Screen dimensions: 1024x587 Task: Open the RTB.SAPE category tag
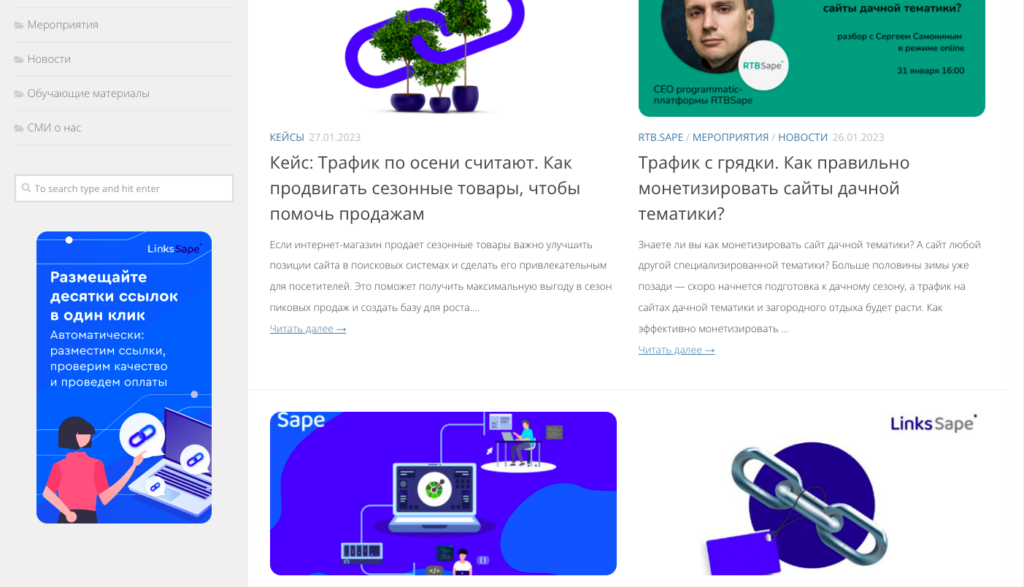click(x=660, y=137)
